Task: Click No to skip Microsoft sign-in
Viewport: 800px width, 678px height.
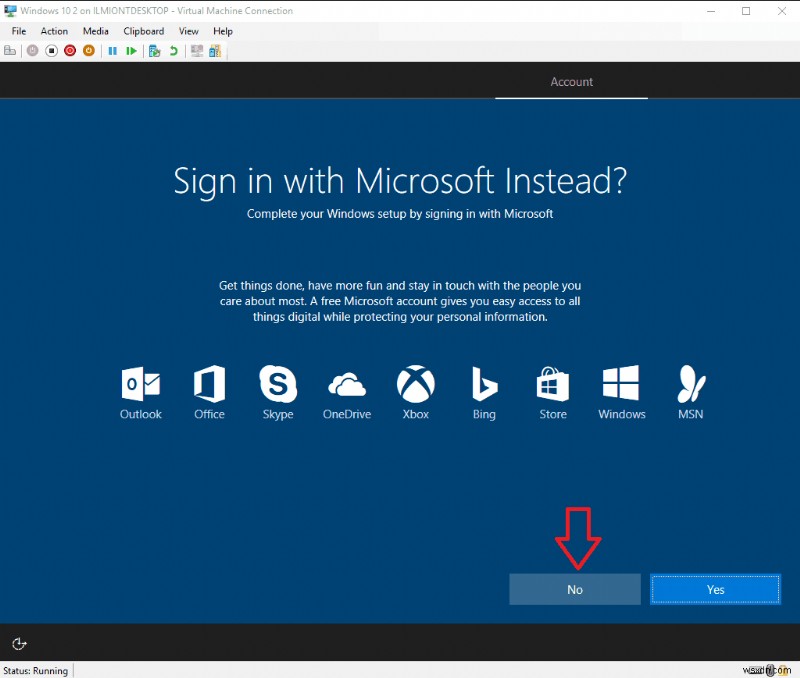Action: click(574, 589)
